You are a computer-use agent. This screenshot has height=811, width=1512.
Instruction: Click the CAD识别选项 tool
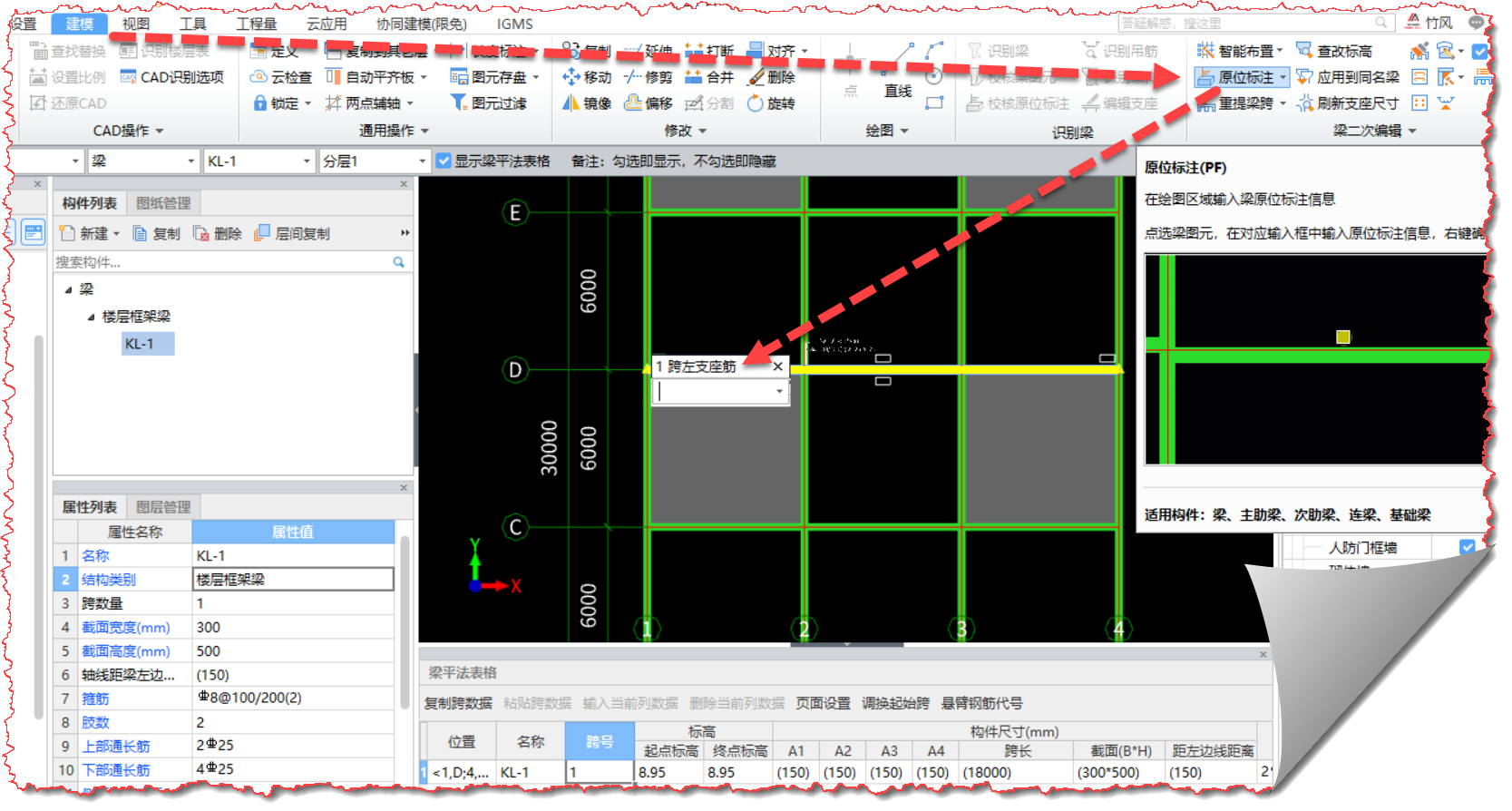coord(172,77)
